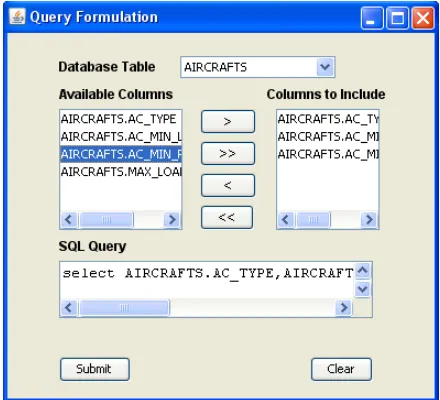Select AIRCRAFTS.AC_TYPE in Available Columns
Image resolution: width=440 pixels, height=400 pixels.
pos(121,119)
